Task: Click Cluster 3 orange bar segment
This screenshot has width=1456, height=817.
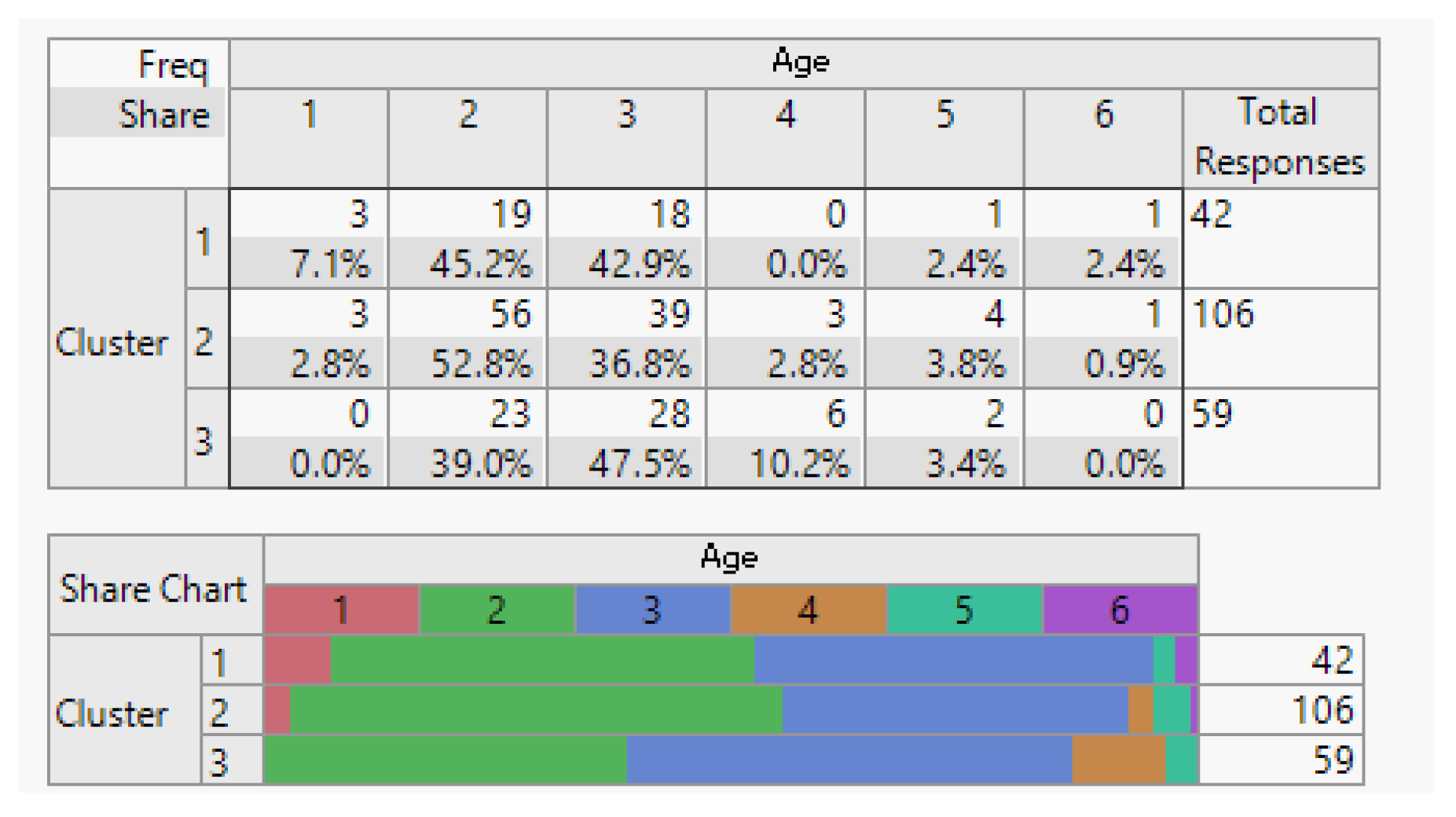Action: pos(1118,760)
